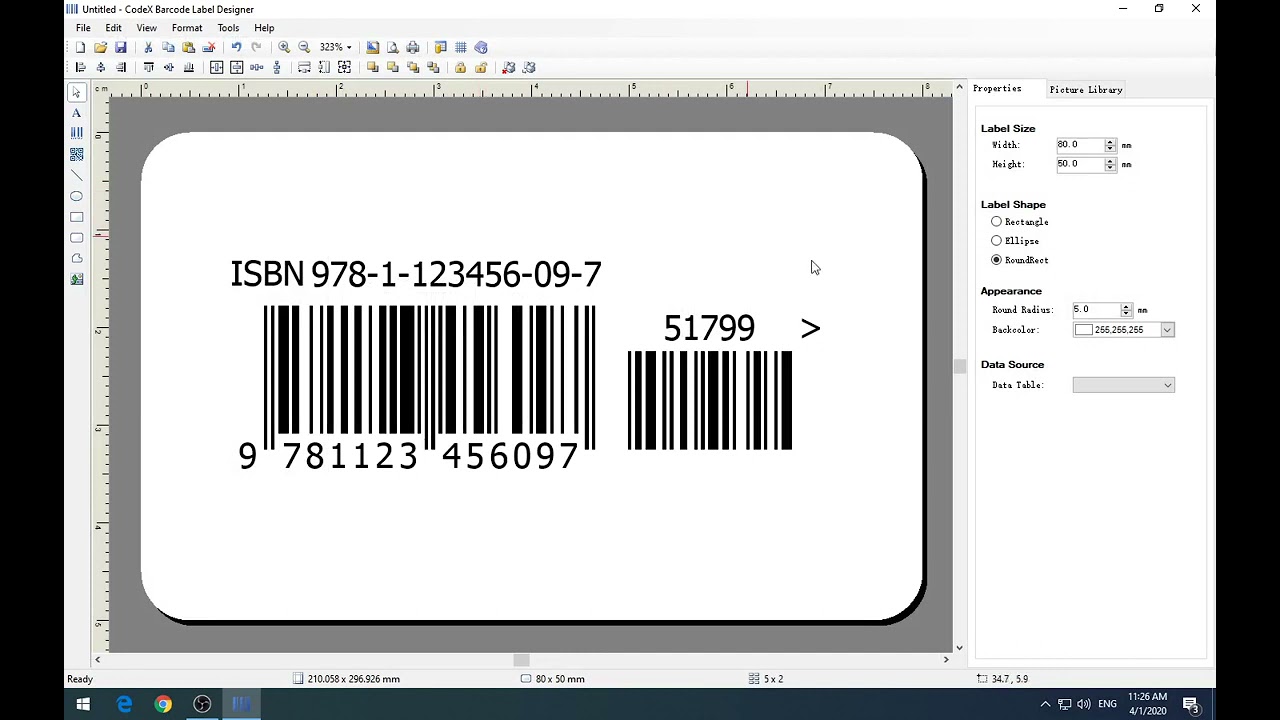Align objects to top edges
Image resolution: width=1280 pixels, height=720 pixels.
tap(148, 67)
